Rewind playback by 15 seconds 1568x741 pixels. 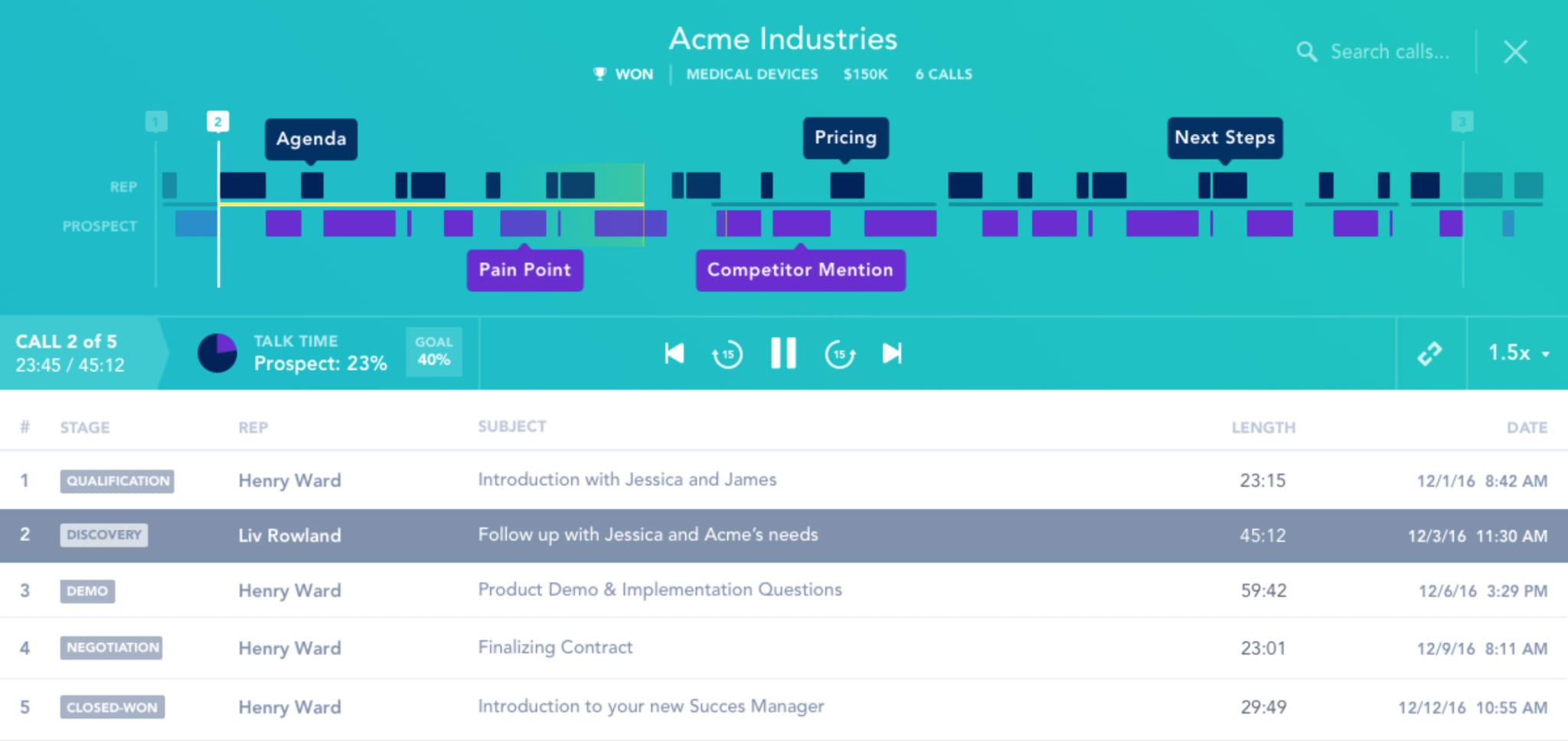[727, 354]
